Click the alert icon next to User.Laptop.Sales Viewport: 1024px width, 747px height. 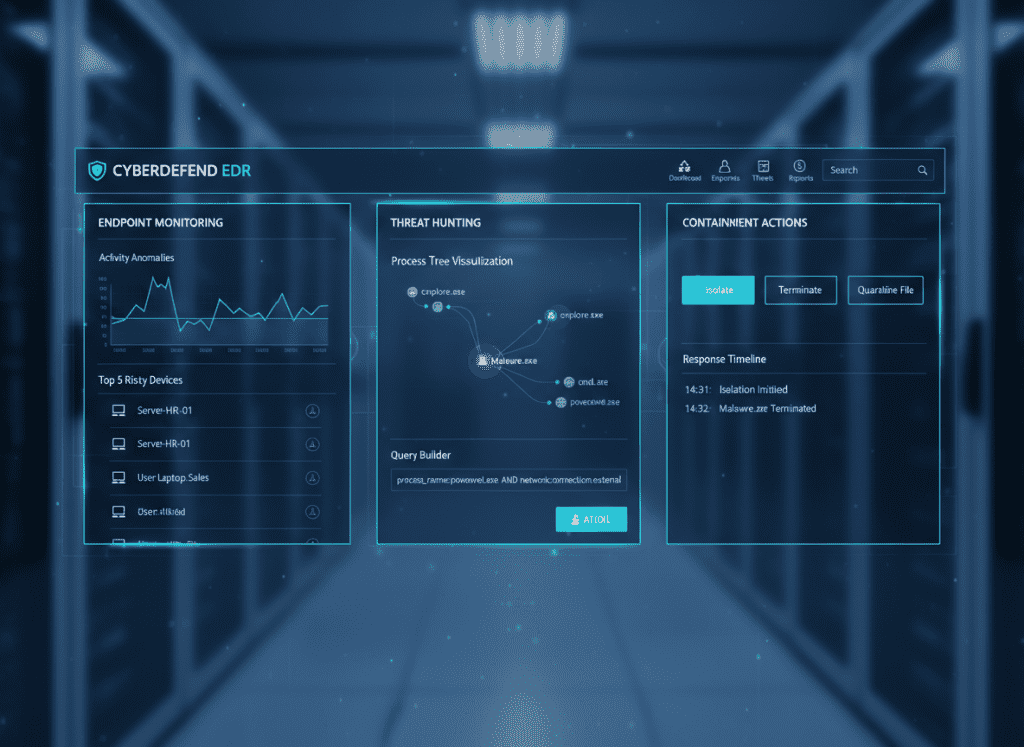[x=310, y=477]
